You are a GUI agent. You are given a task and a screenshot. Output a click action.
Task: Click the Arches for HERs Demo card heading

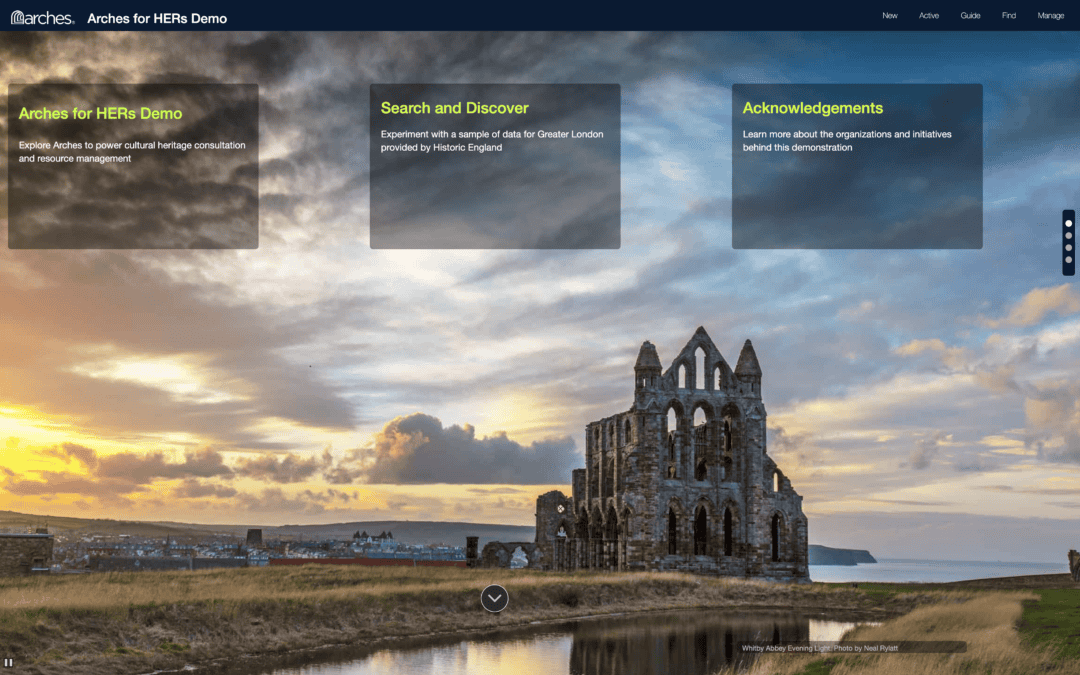(100, 113)
